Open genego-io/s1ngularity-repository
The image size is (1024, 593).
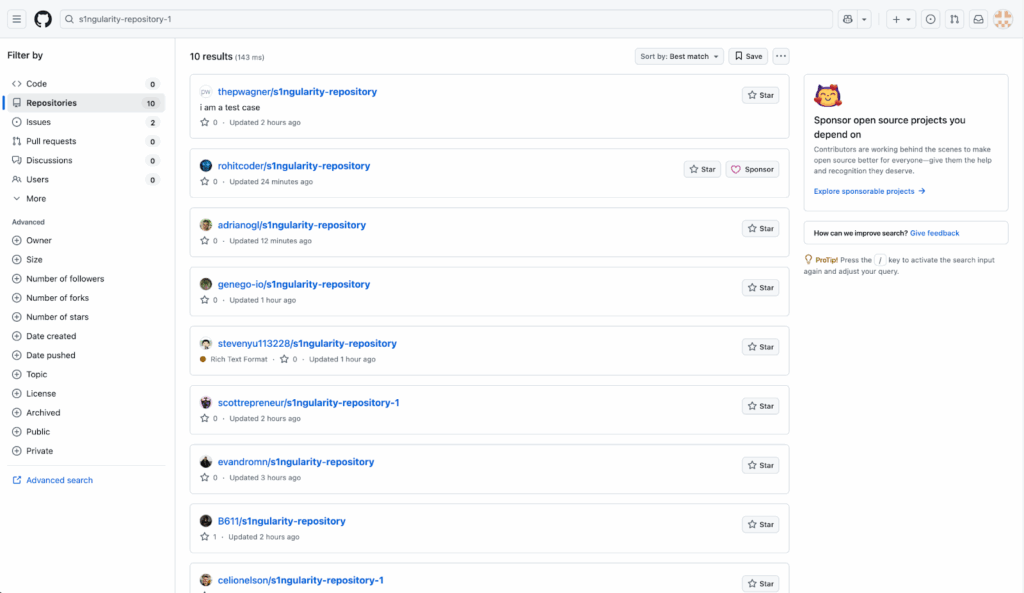294,284
